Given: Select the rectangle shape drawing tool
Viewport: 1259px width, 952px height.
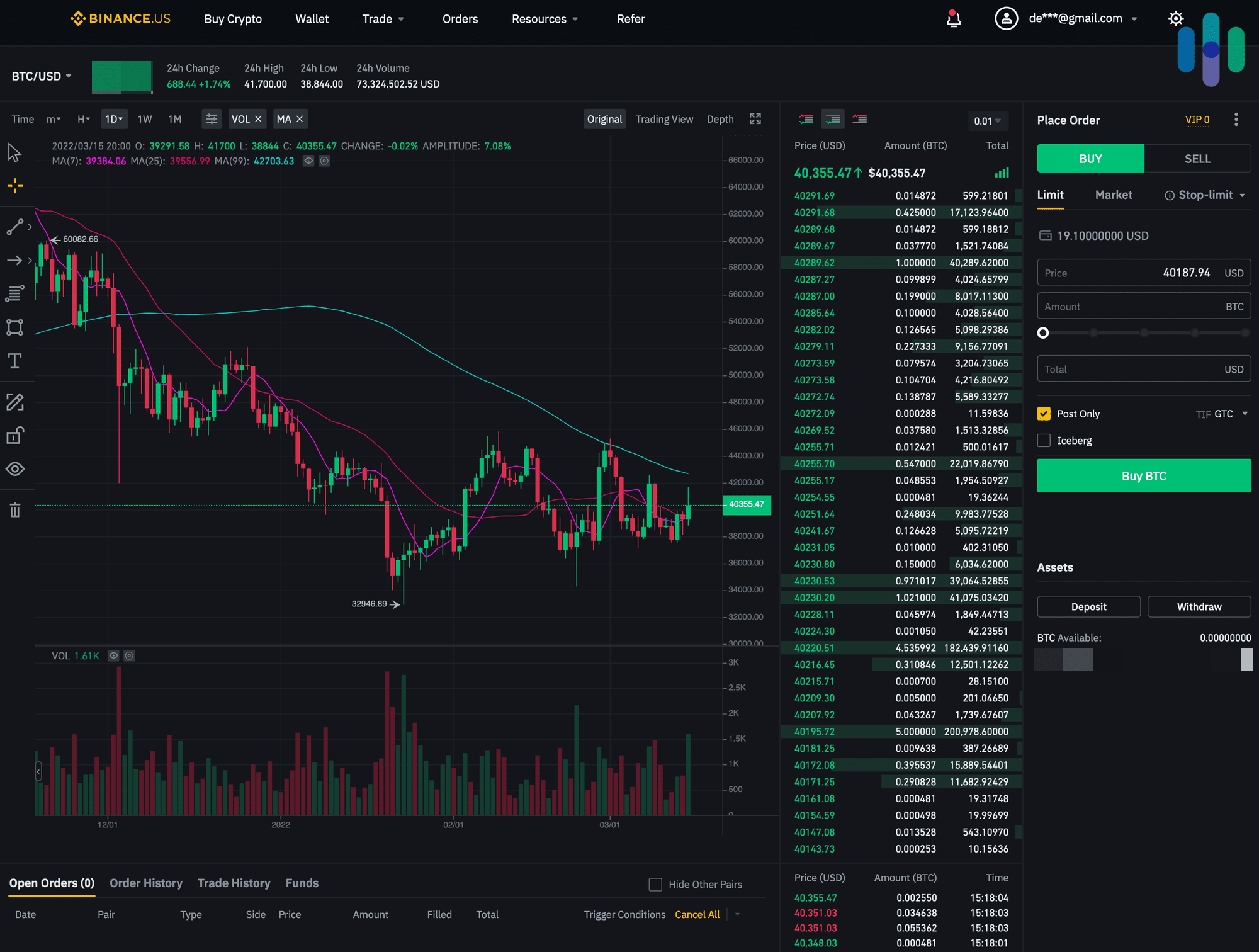Looking at the screenshot, I should [15, 327].
